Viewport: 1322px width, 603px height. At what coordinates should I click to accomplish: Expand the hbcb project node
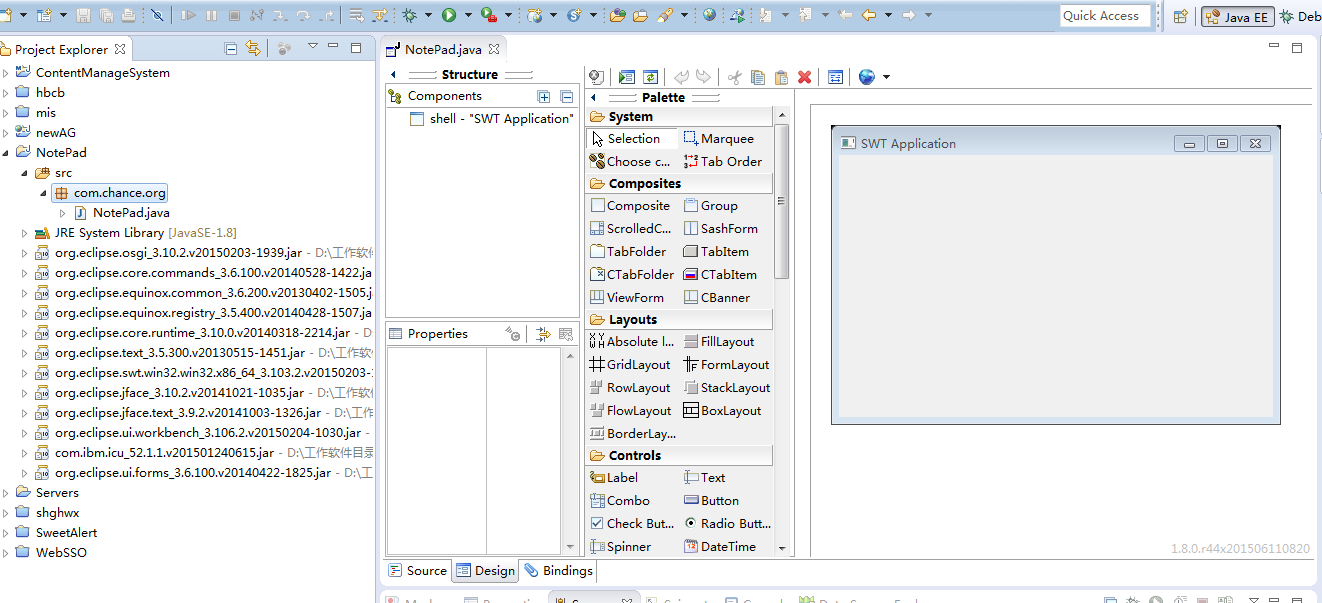[6, 93]
